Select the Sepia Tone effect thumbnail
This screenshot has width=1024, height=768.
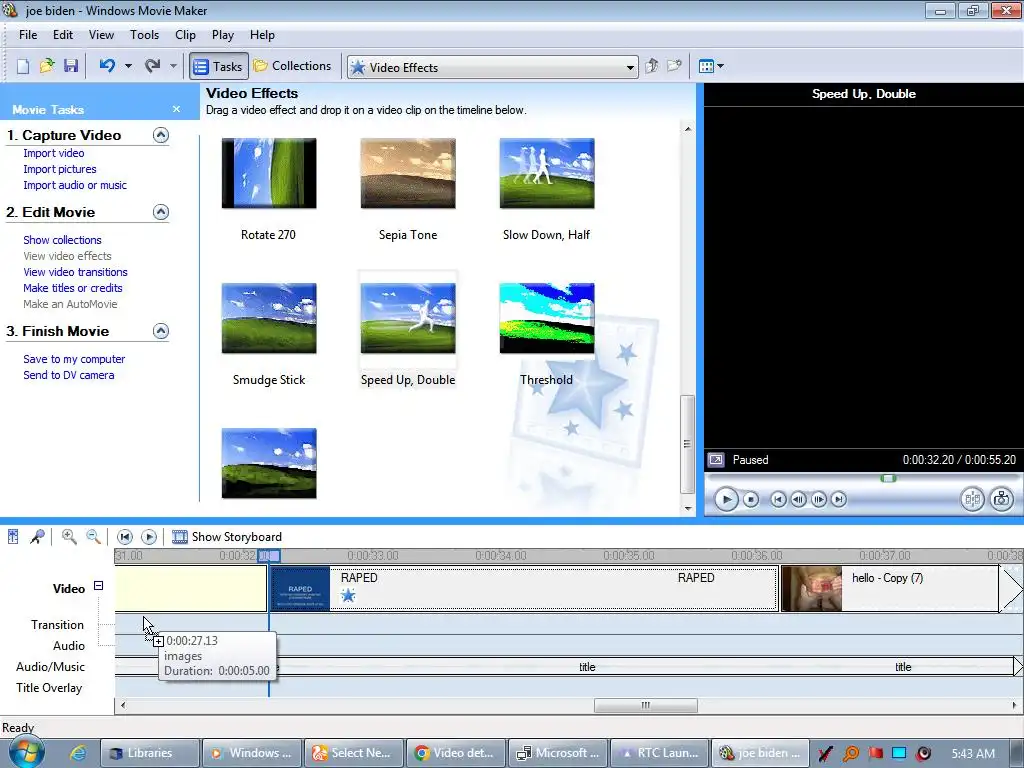point(408,174)
